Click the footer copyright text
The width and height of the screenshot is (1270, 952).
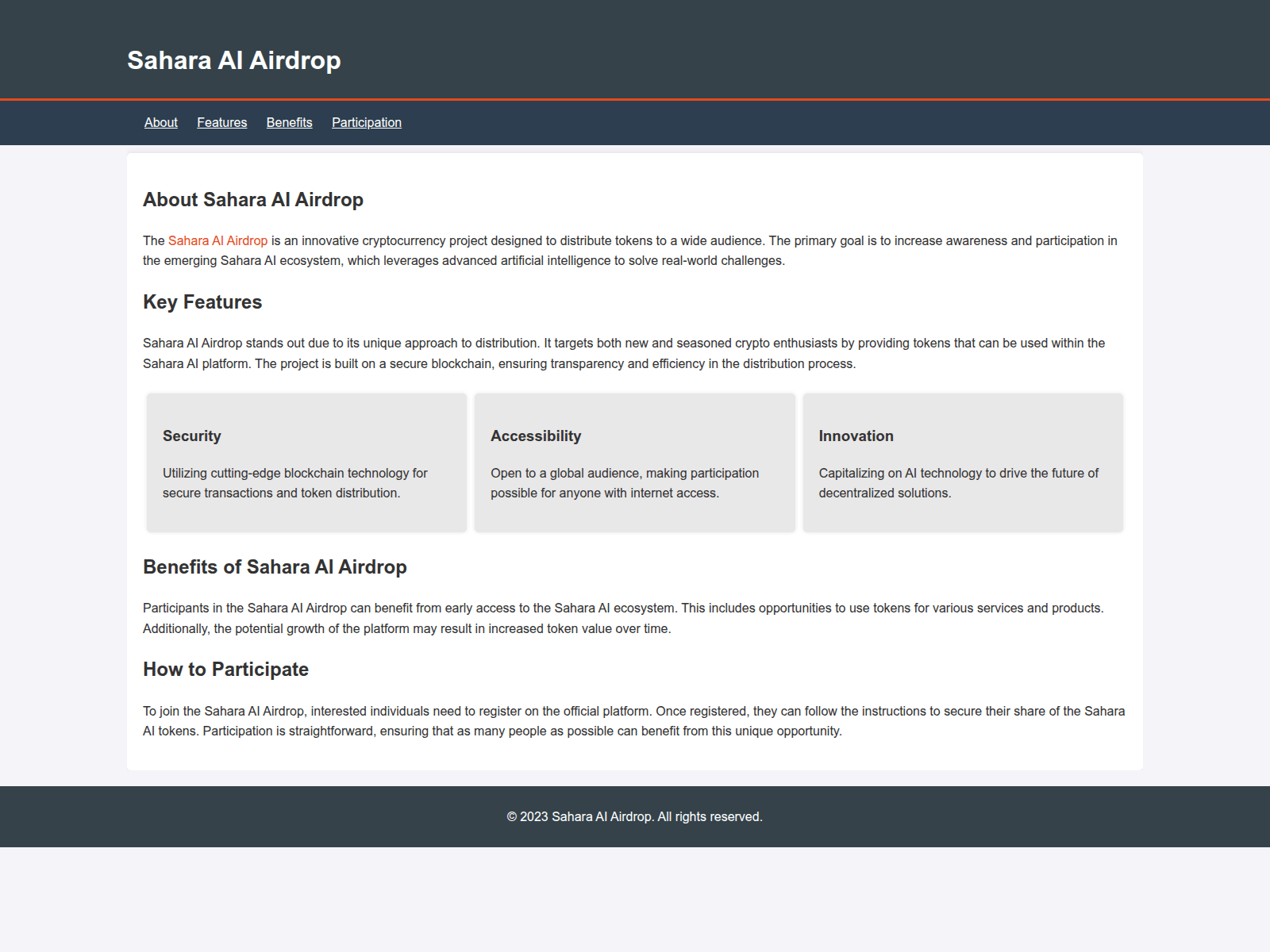(634, 816)
